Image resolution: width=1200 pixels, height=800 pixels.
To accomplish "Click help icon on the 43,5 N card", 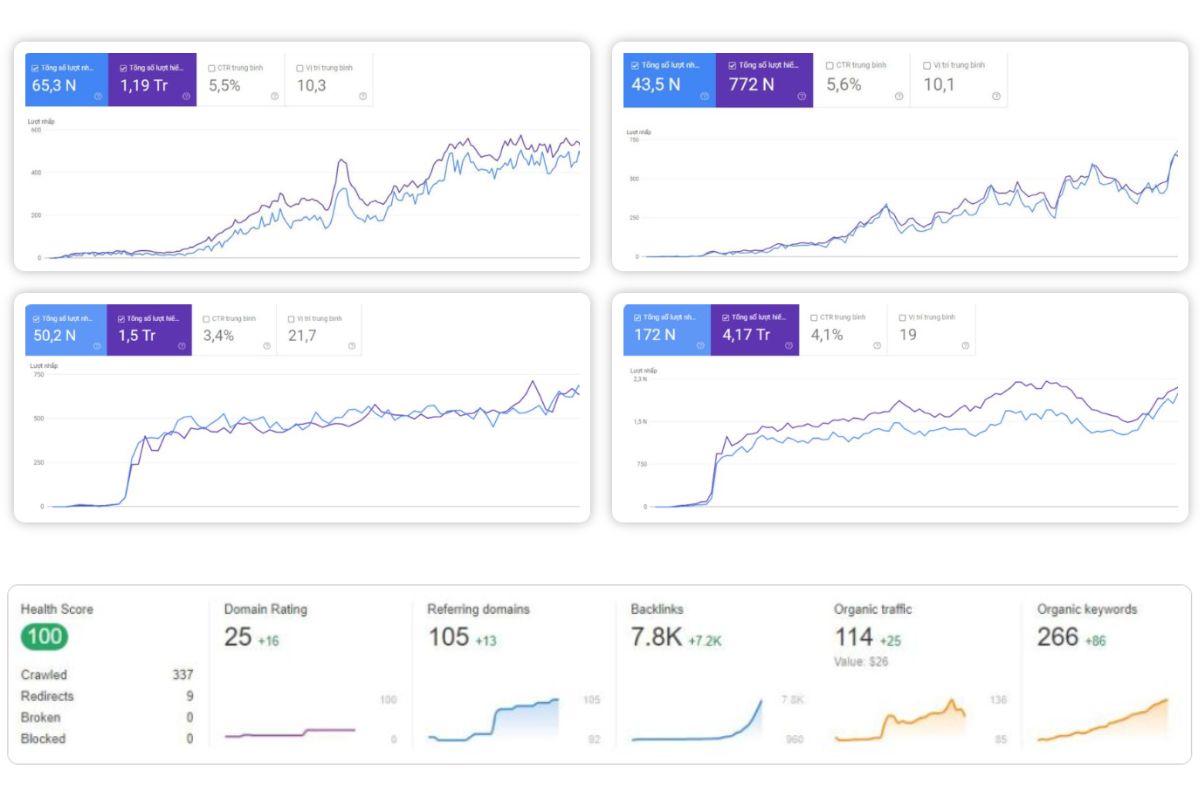I will 704,96.
